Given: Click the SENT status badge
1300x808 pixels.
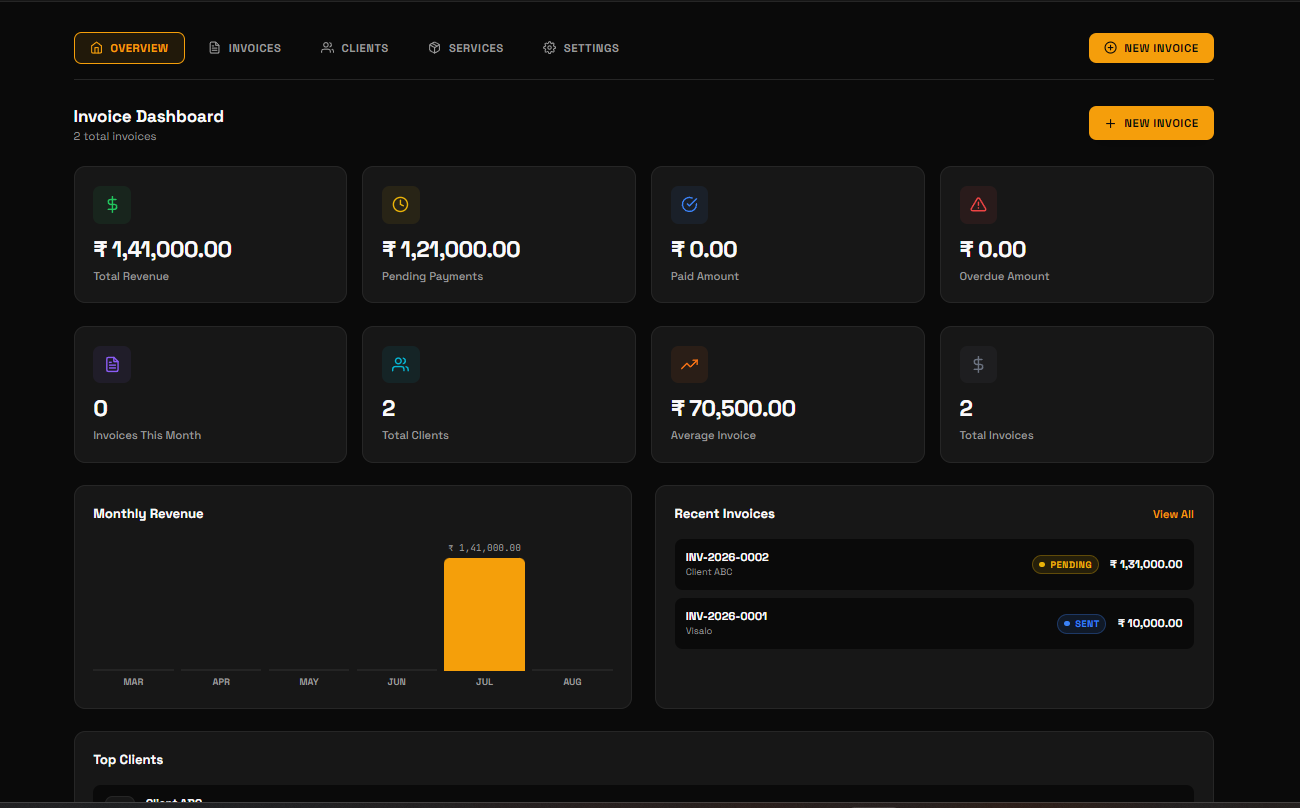Looking at the screenshot, I should click(1081, 624).
